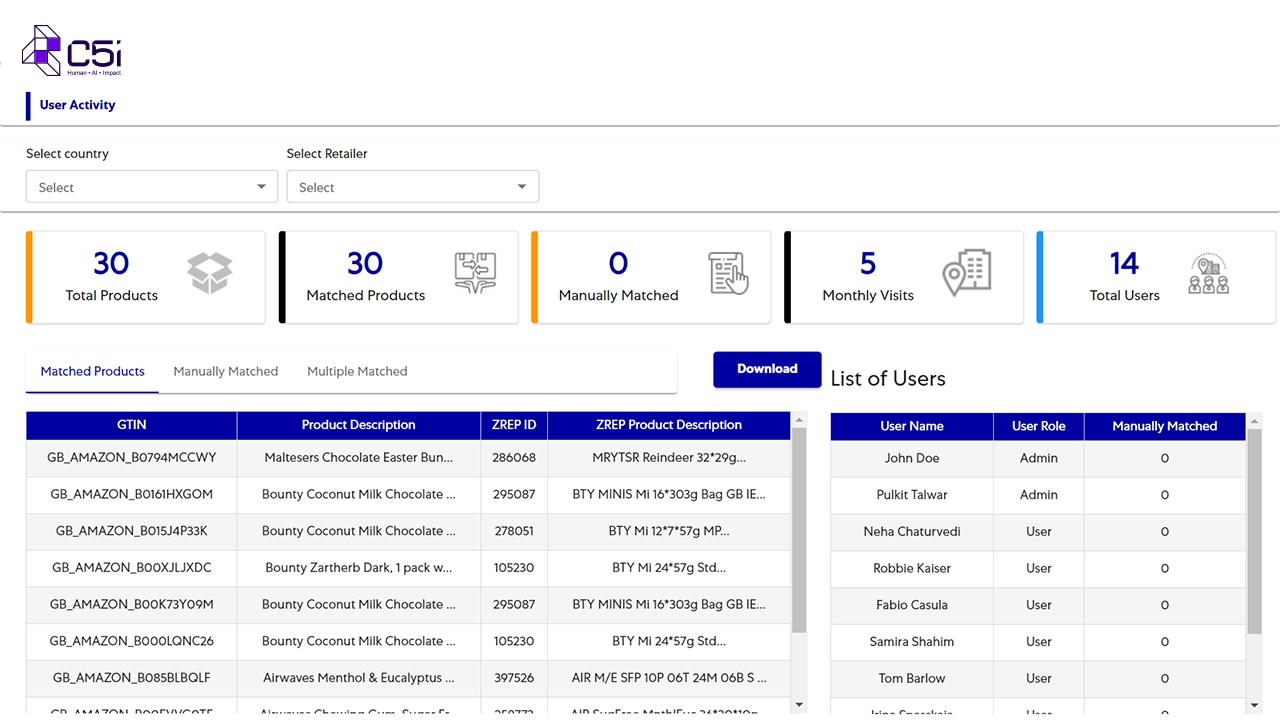
Task: Click Maltesers Chocolate Easter Bun... description
Action: point(359,458)
